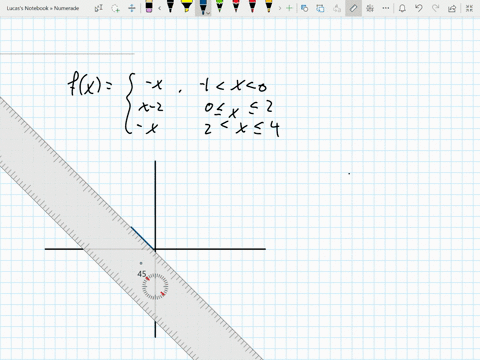480x360 pixels.
Task: Undo the last stroke
Action: [x=419, y=8]
